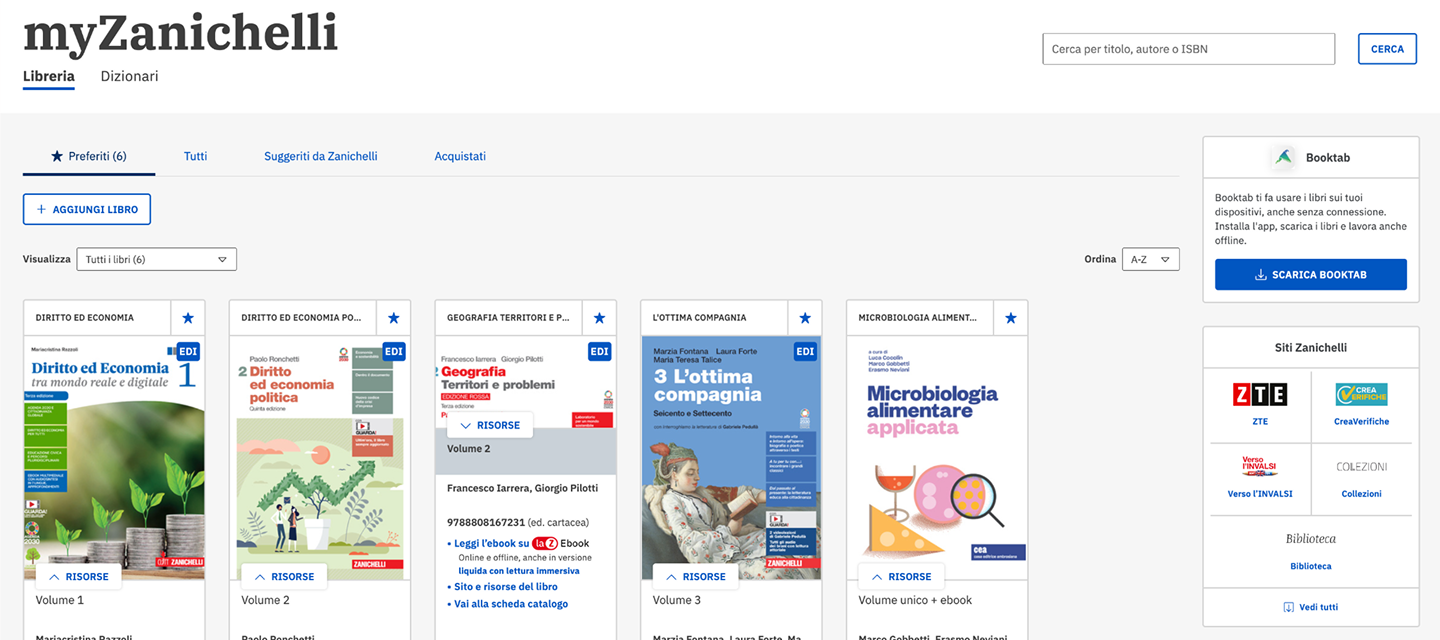This screenshot has height=640, width=1440.
Task: Click 'Volume 3' text under L'ottima compagnia
Action: [677, 600]
